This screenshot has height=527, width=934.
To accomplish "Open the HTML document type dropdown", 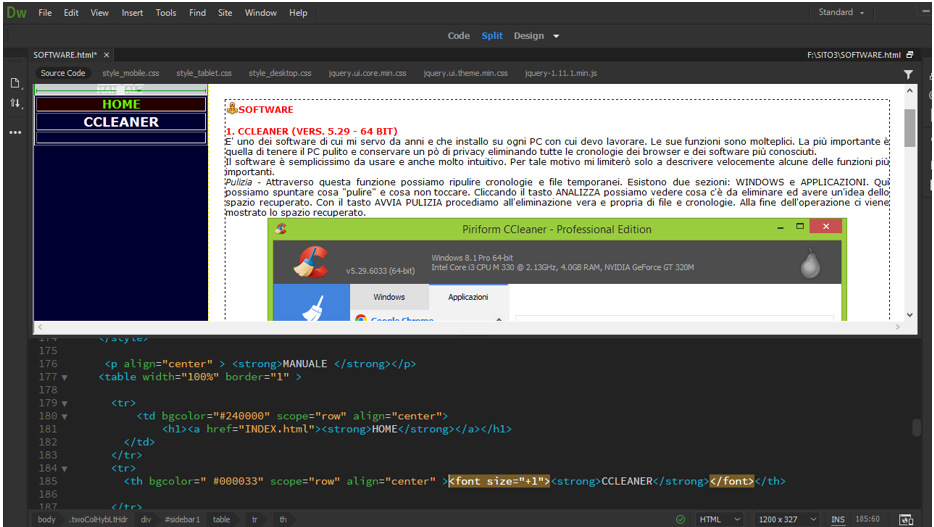I will click(x=720, y=519).
